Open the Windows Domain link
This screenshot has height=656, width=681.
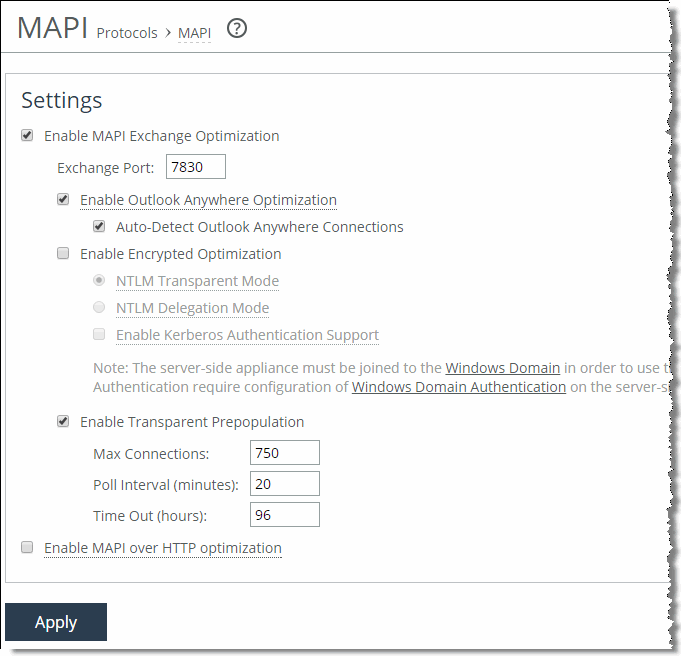click(502, 368)
